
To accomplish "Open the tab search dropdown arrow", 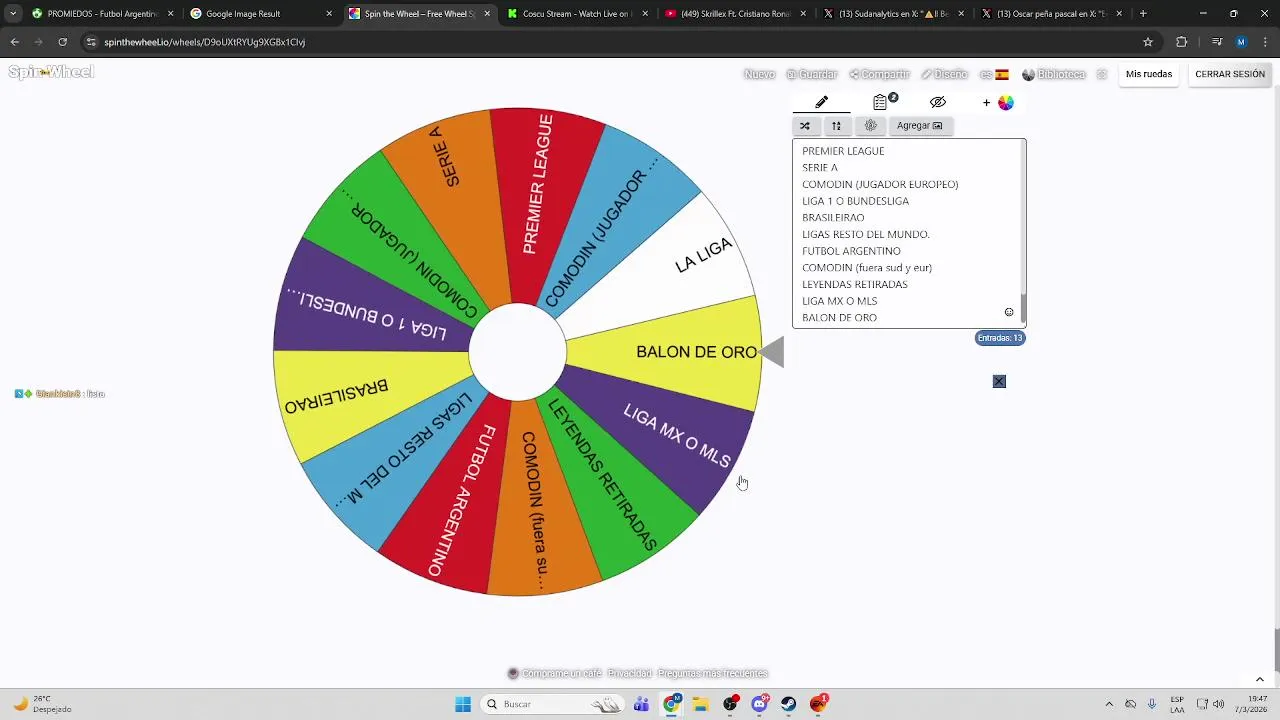I will (12, 14).
